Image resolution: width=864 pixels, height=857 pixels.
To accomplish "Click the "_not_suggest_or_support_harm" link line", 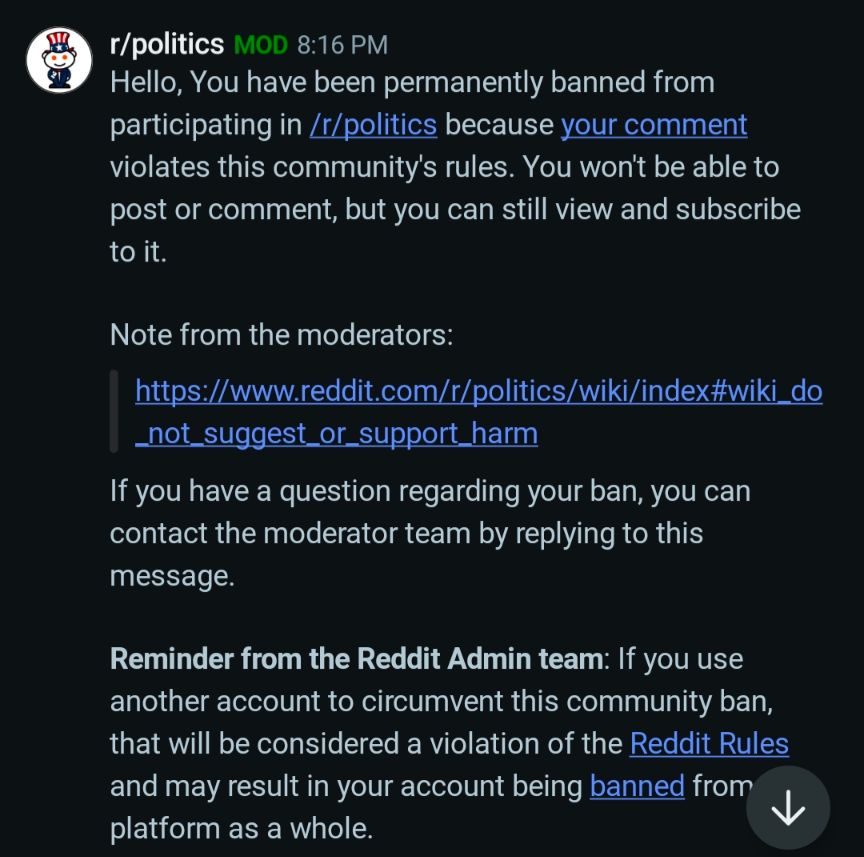I will pos(336,434).
